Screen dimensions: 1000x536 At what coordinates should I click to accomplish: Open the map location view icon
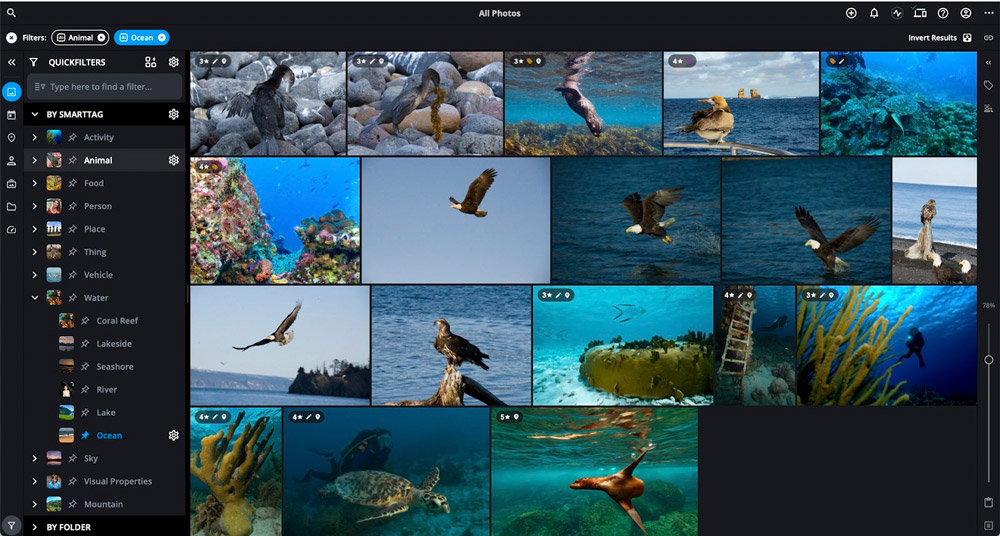tap(11, 138)
